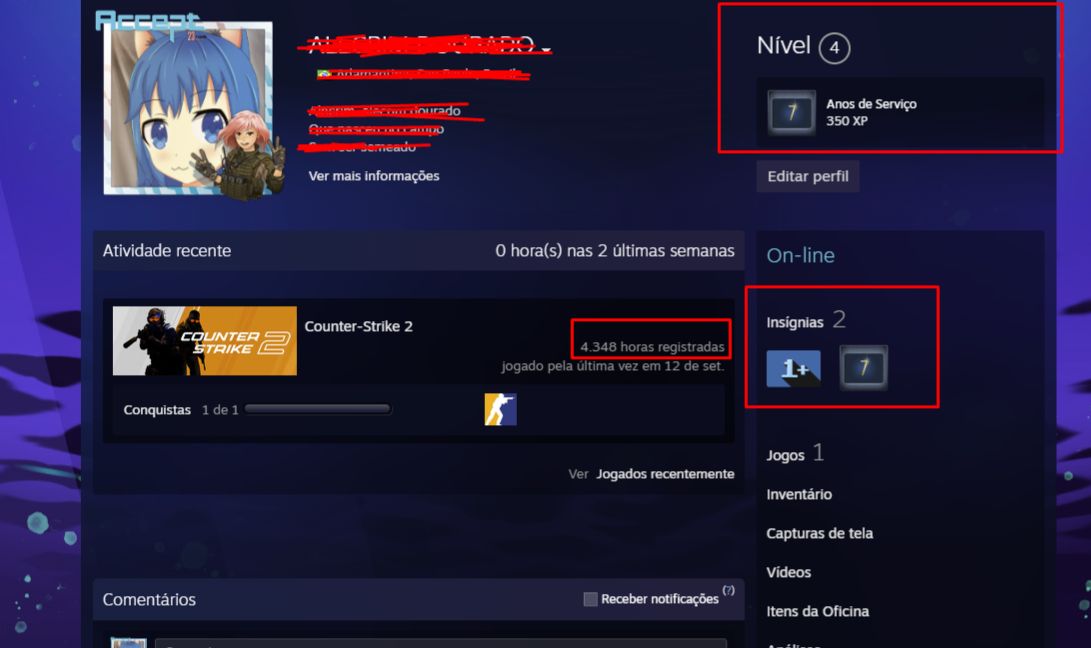Screen dimensions: 1091x648
Task: Click 'jogado pela última vez em 12 de set.' text
Action: point(613,366)
